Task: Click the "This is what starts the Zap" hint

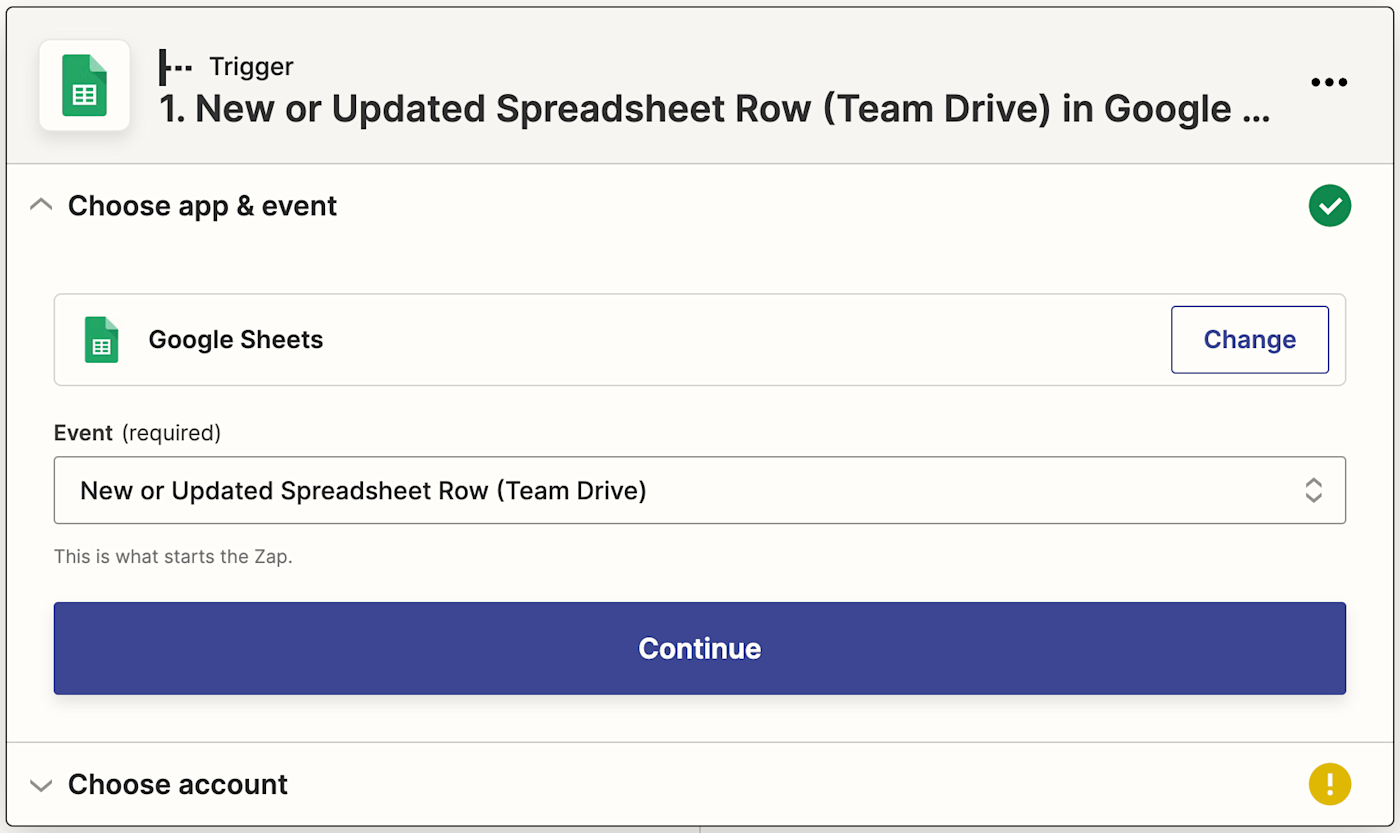Action: (173, 557)
